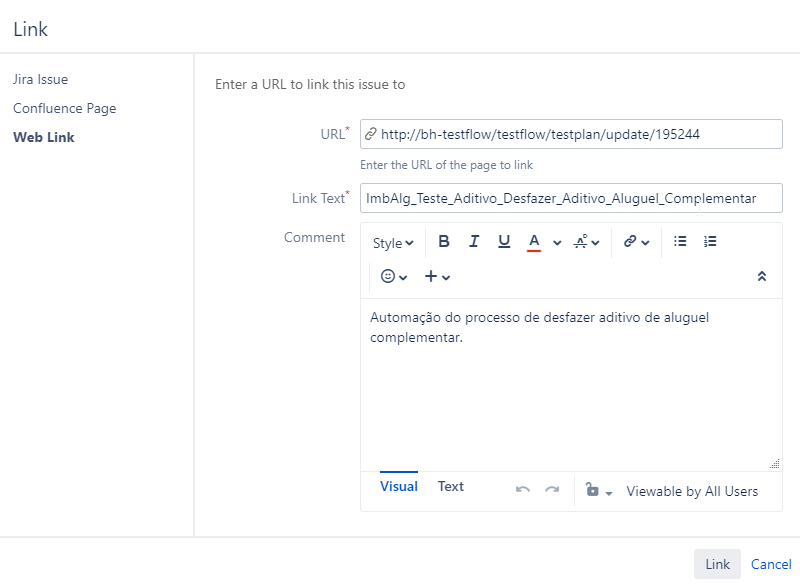Insert a bullet list in comment
The image size is (800, 584).
tap(680, 242)
